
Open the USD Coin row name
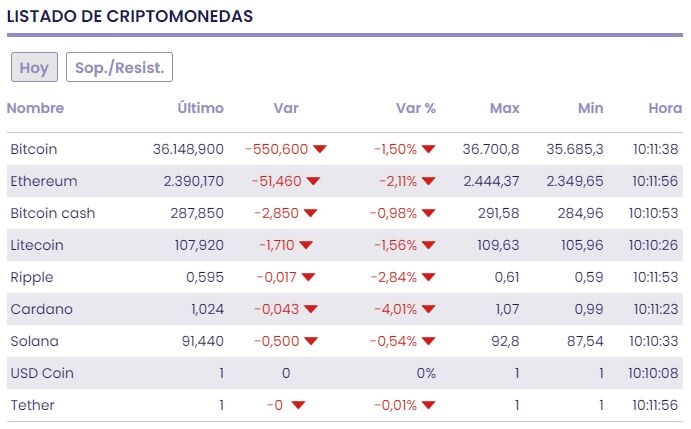42,373
